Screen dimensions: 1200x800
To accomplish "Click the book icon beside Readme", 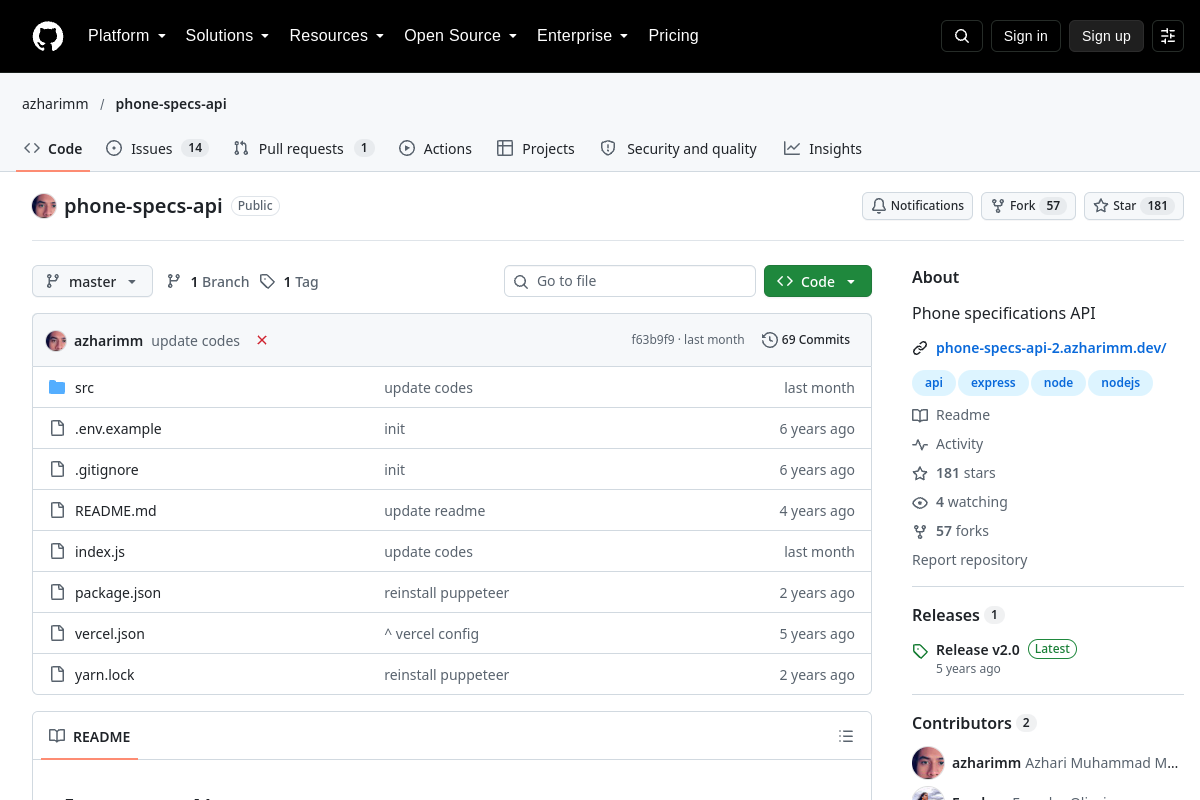I will point(920,415).
